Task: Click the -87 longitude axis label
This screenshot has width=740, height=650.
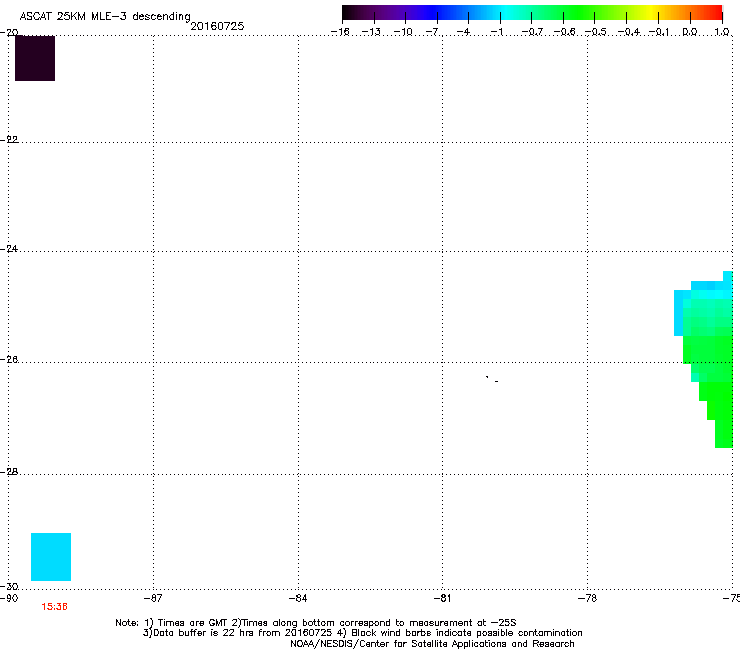Action: click(153, 599)
